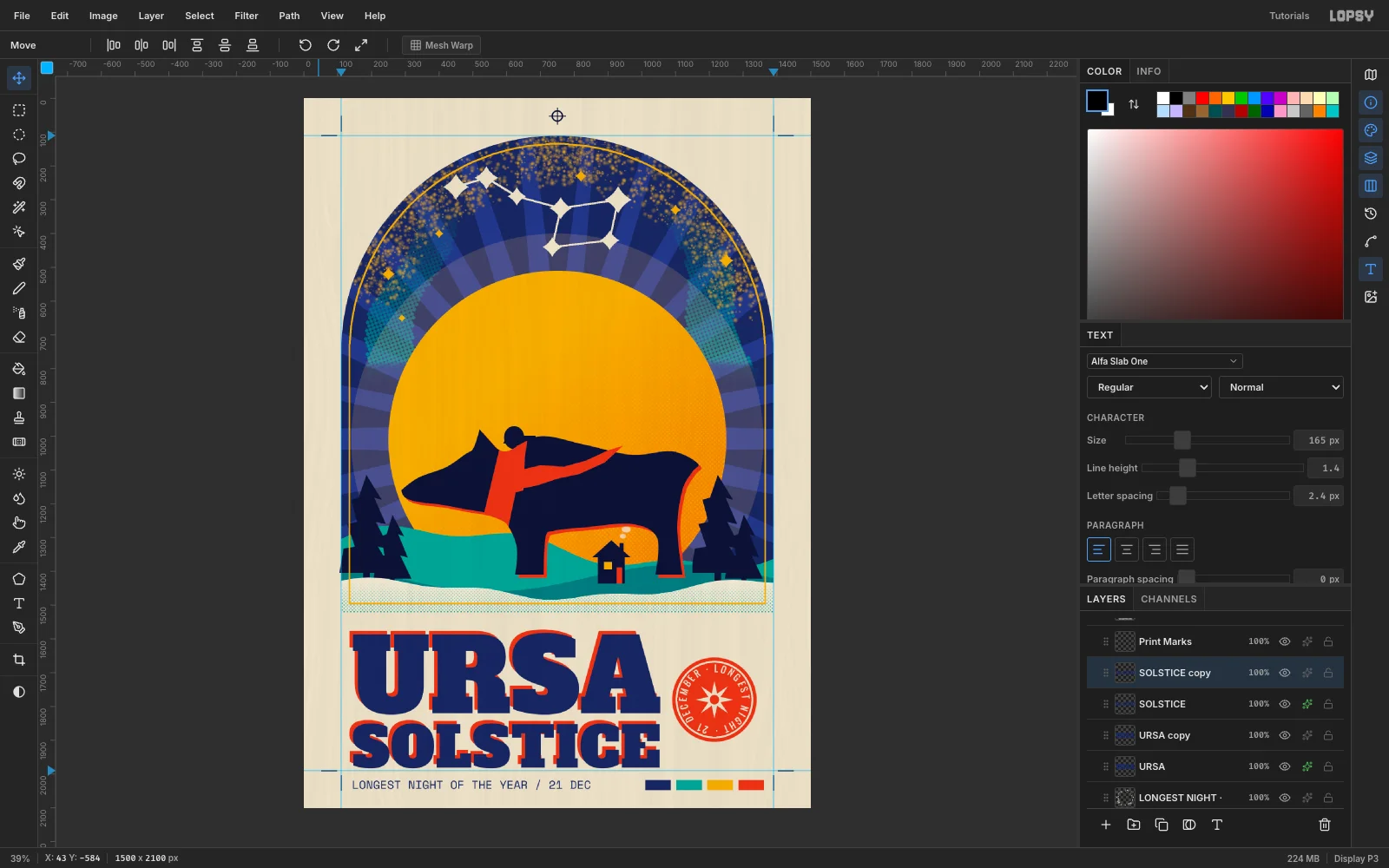Open the Tutorials link
This screenshot has width=1389, height=868.
coord(1289,16)
